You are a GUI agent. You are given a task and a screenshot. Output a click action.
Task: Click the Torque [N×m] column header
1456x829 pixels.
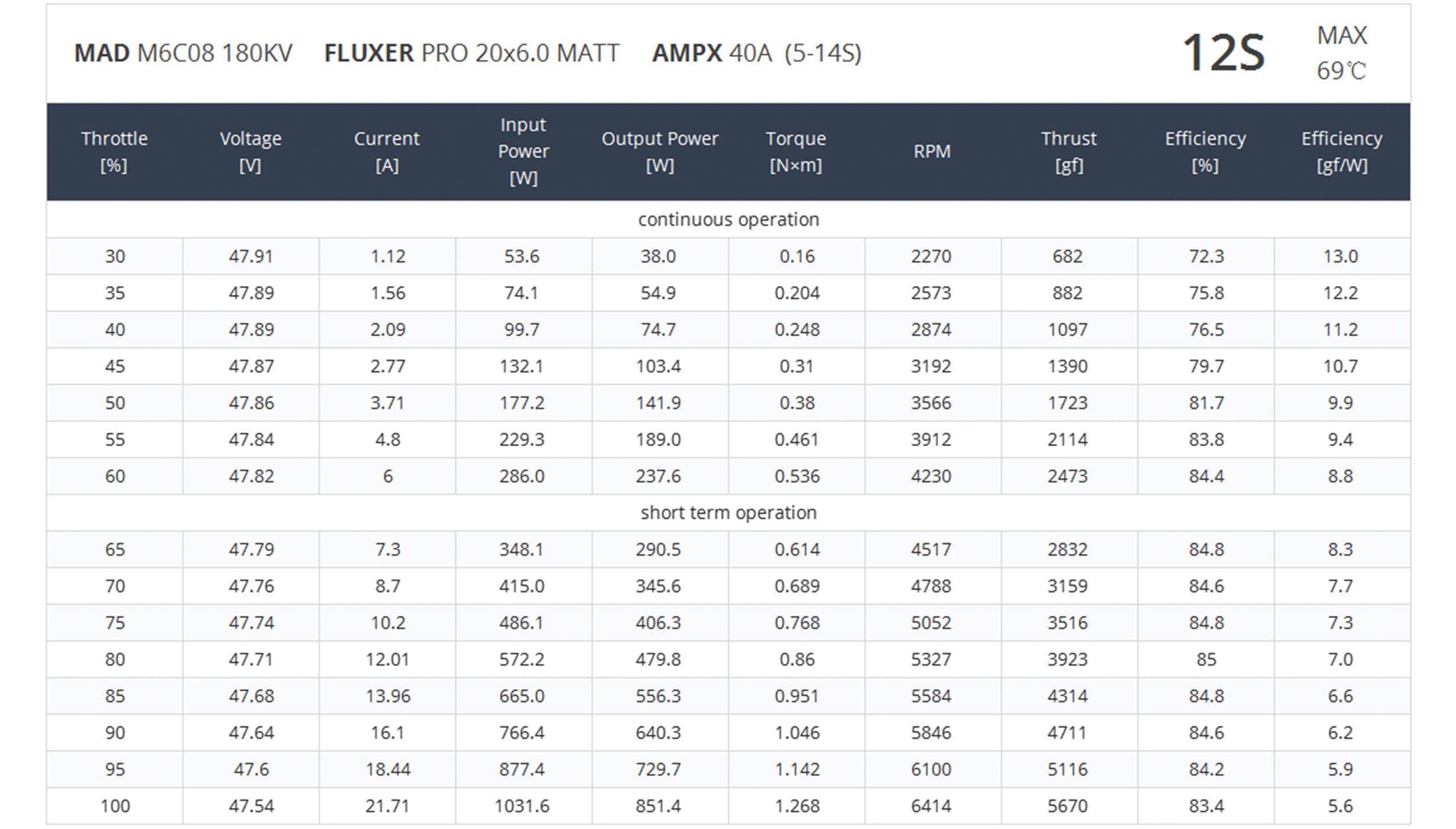[x=796, y=151]
